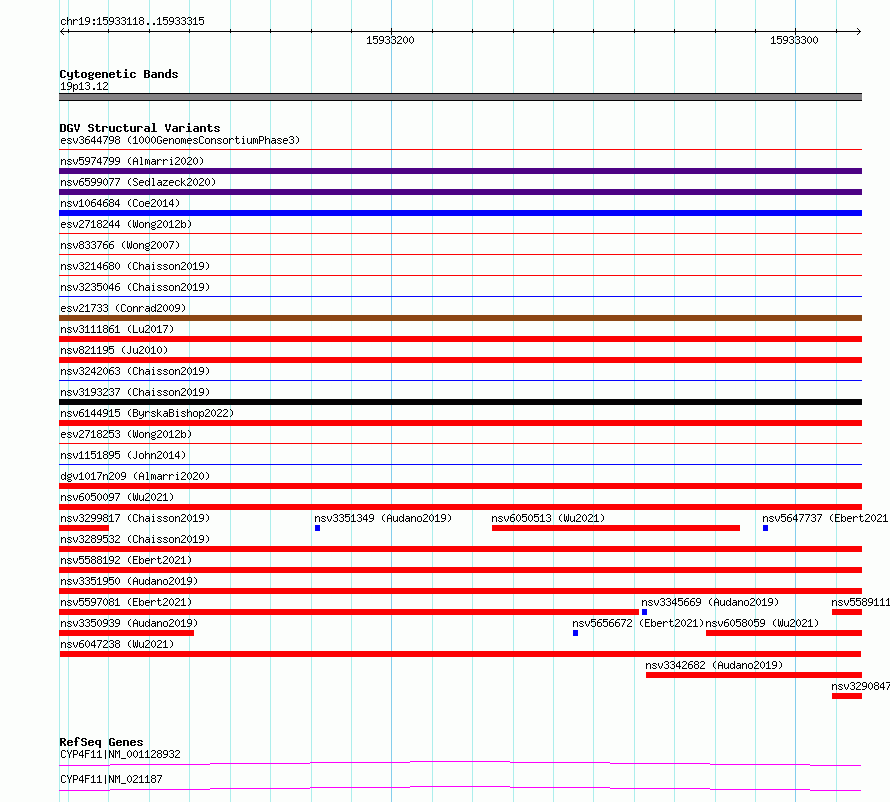Open variant nsv1064684 (Coe2014) label
This screenshot has height=802, width=890.
tap(120, 203)
